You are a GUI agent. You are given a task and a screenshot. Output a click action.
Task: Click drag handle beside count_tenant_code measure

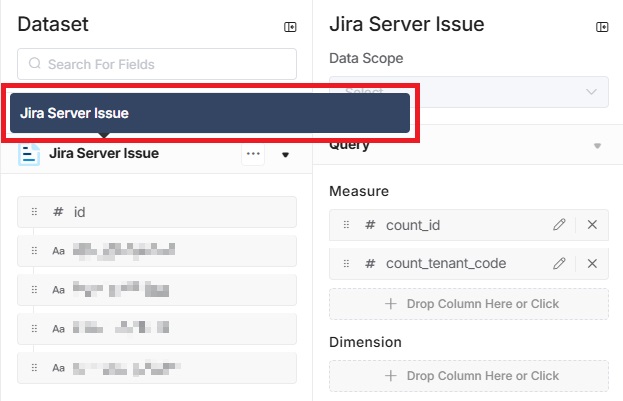[347, 263]
